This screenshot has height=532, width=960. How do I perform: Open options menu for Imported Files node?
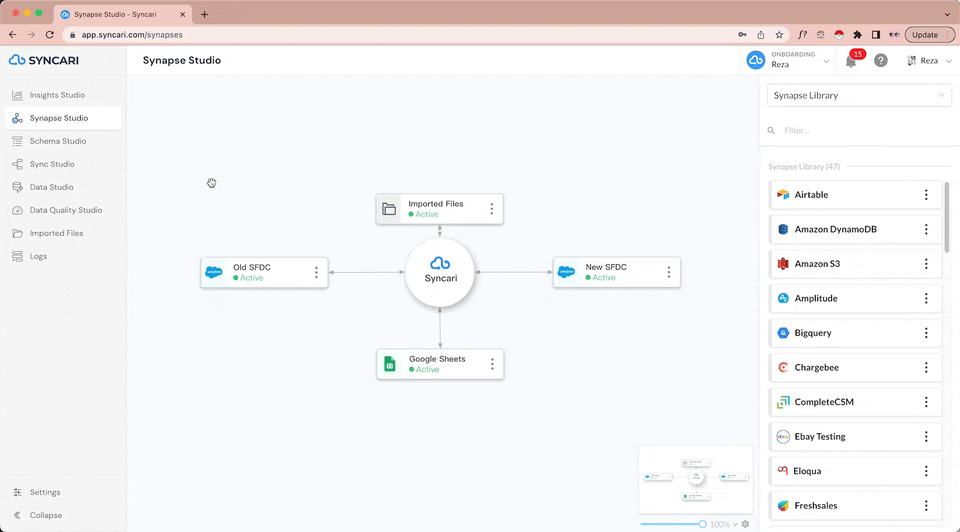click(492, 209)
